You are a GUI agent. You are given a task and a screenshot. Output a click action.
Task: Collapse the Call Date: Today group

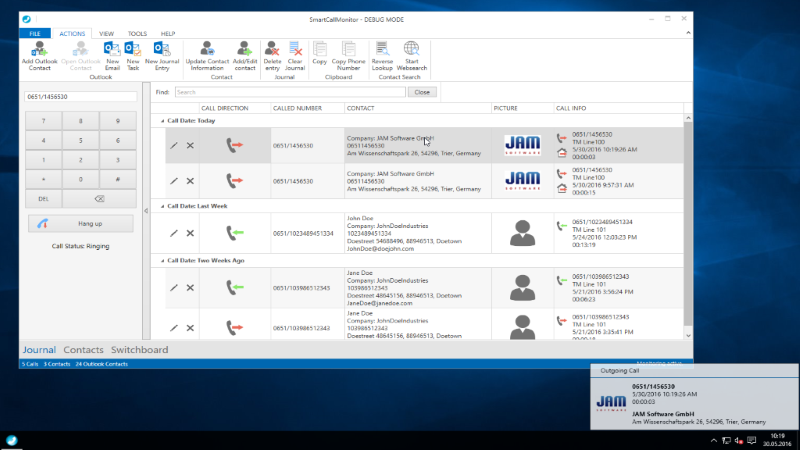coord(163,121)
